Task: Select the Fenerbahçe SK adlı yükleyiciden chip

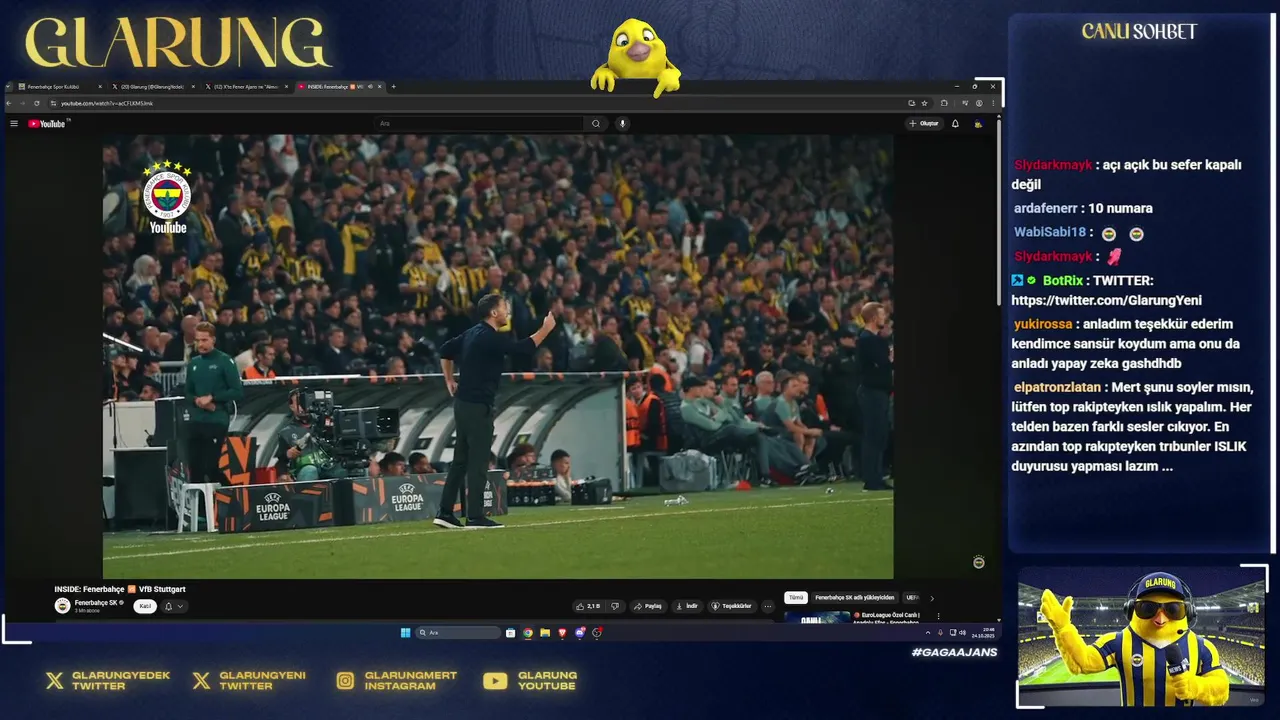Action: point(855,598)
